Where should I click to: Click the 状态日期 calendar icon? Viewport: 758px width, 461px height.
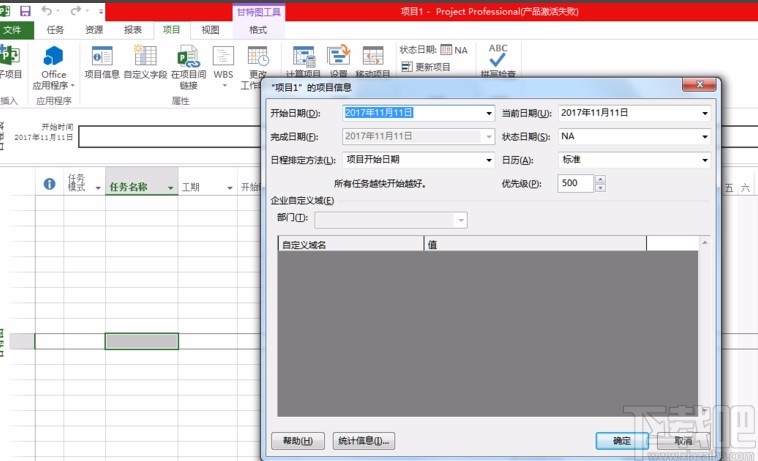click(446, 50)
